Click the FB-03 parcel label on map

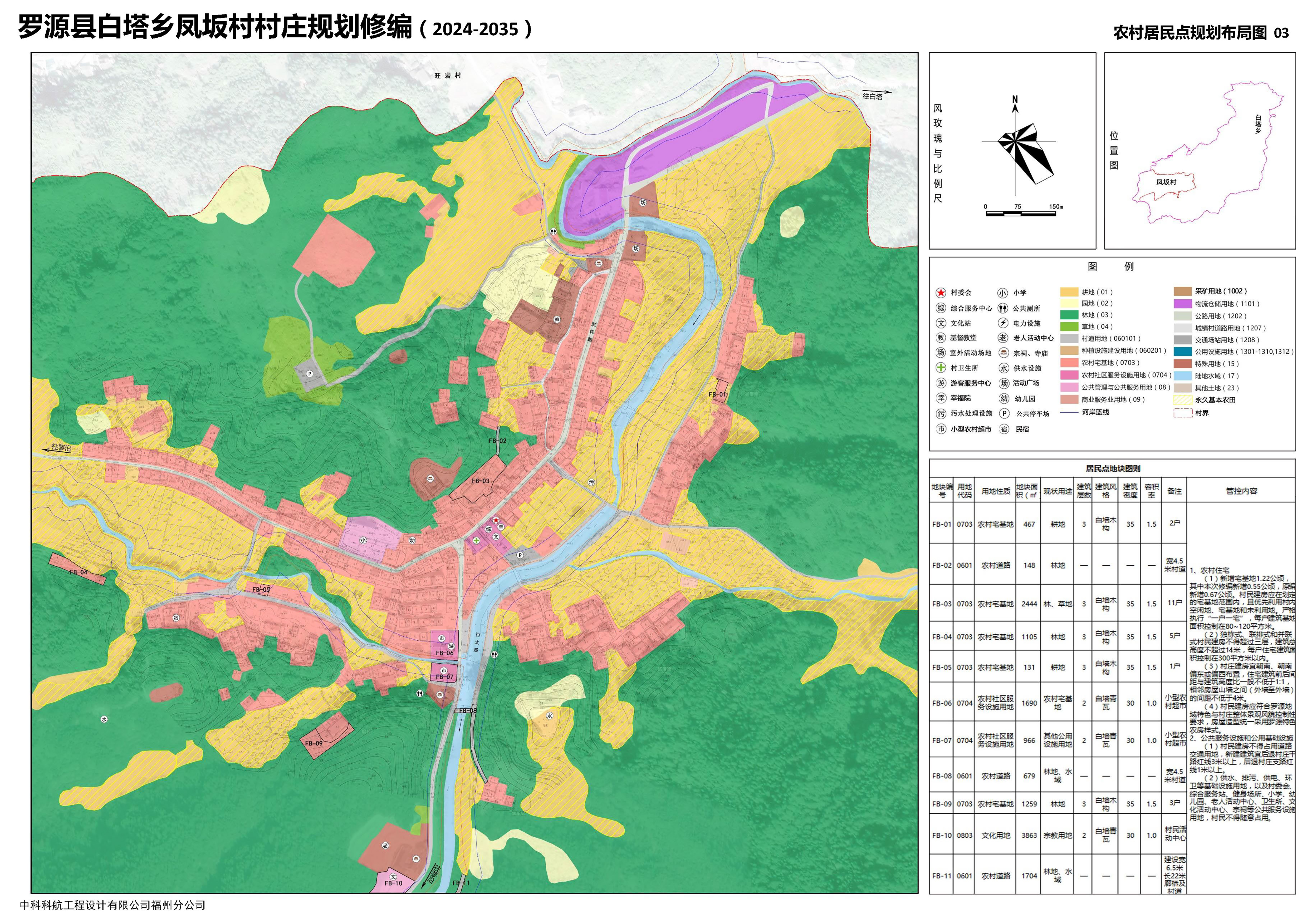tap(481, 481)
